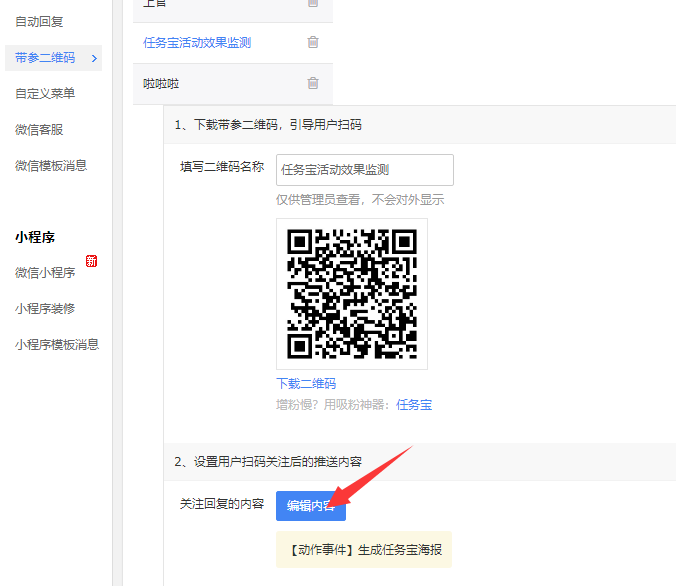
Task: Open 微信小程序 in the sidebar
Action: (x=45, y=273)
